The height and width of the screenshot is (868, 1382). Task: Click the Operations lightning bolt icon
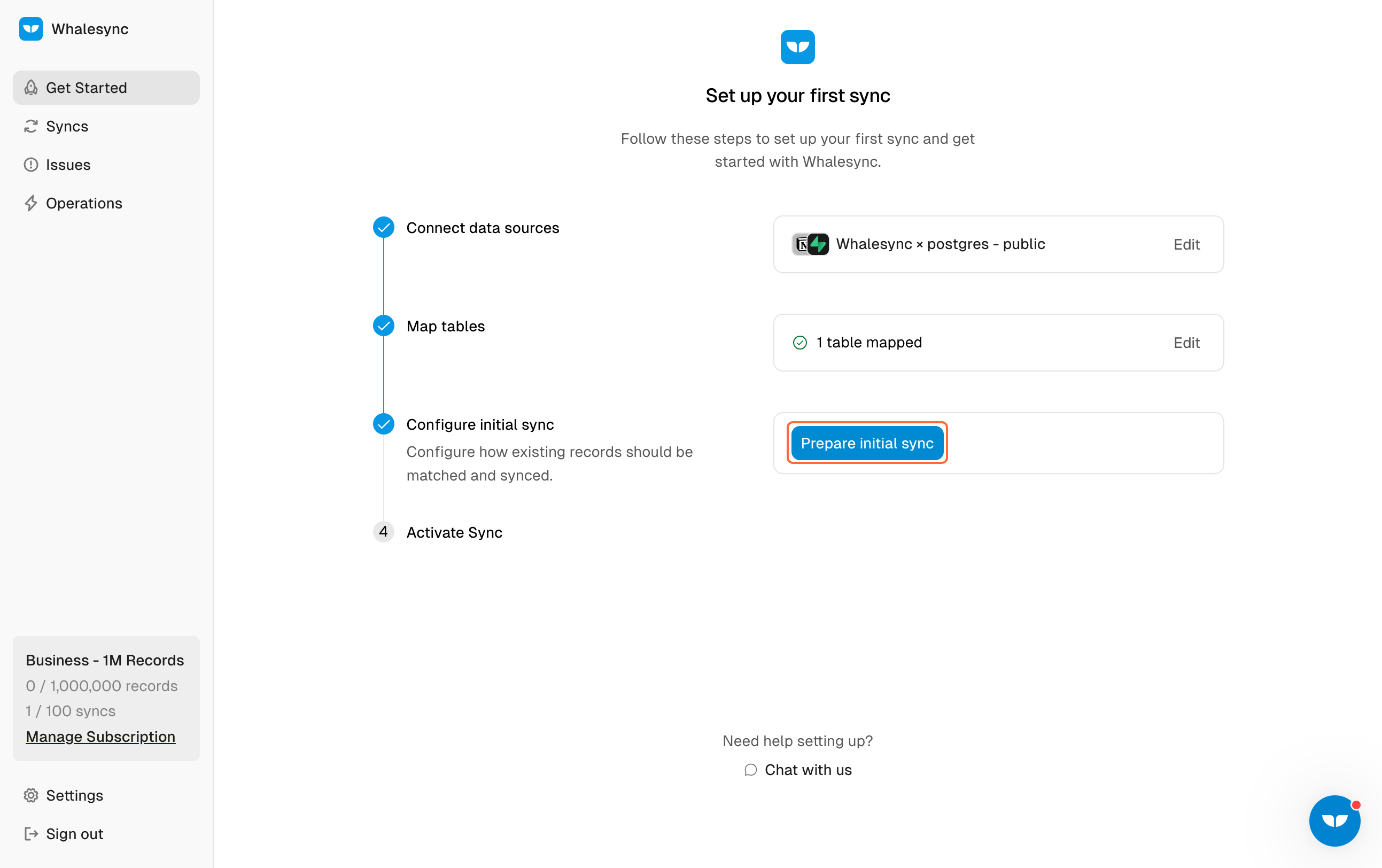[31, 203]
